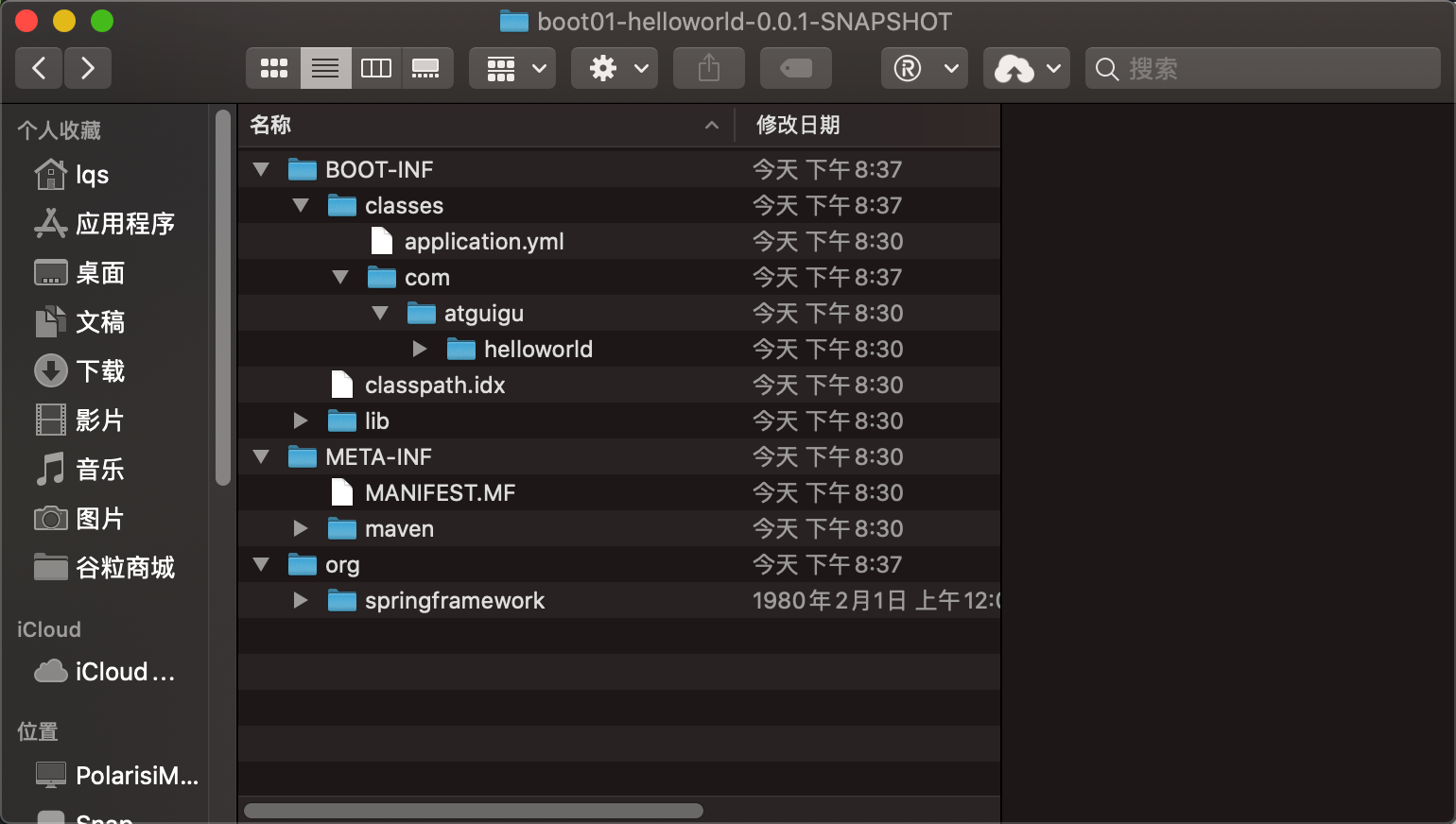Open the gear action menu
Screen dimensions: 1456x824
pyautogui.click(x=615, y=68)
